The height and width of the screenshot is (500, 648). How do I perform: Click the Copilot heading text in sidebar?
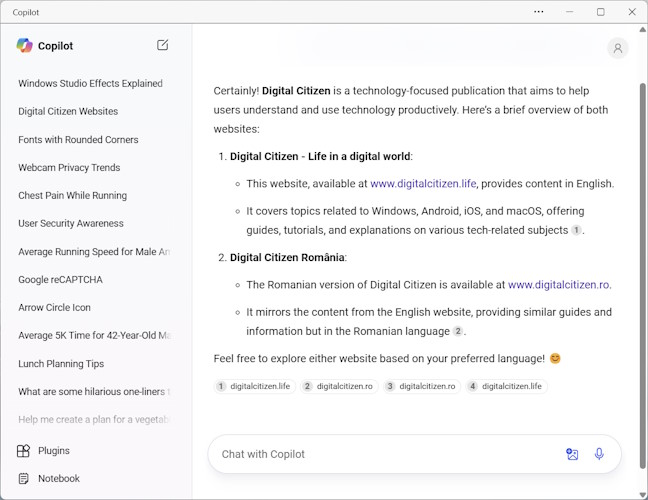(55, 46)
